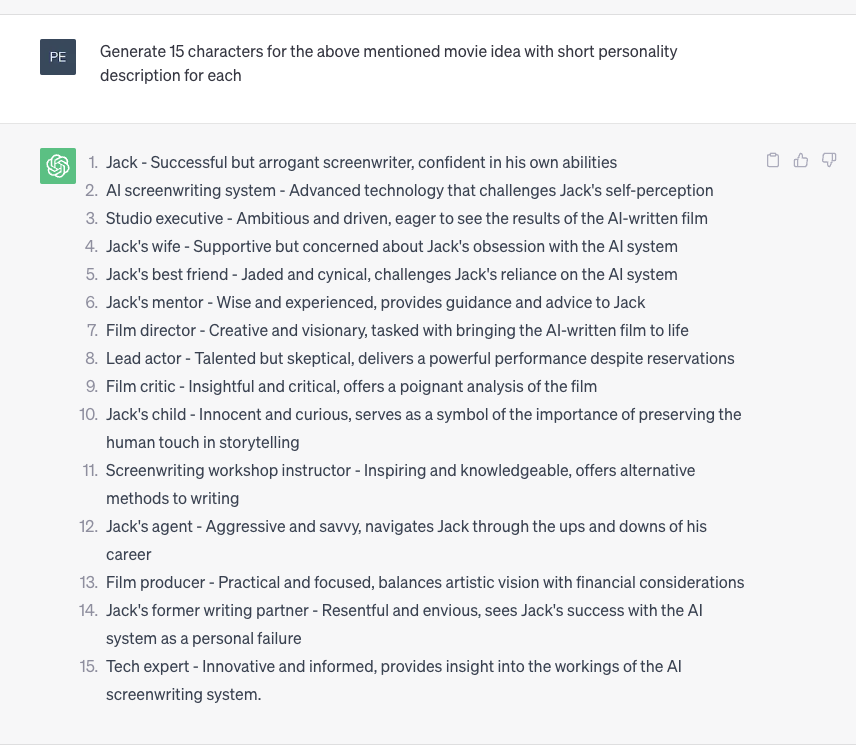Copy the response with the clipboard icon

pos(772,160)
